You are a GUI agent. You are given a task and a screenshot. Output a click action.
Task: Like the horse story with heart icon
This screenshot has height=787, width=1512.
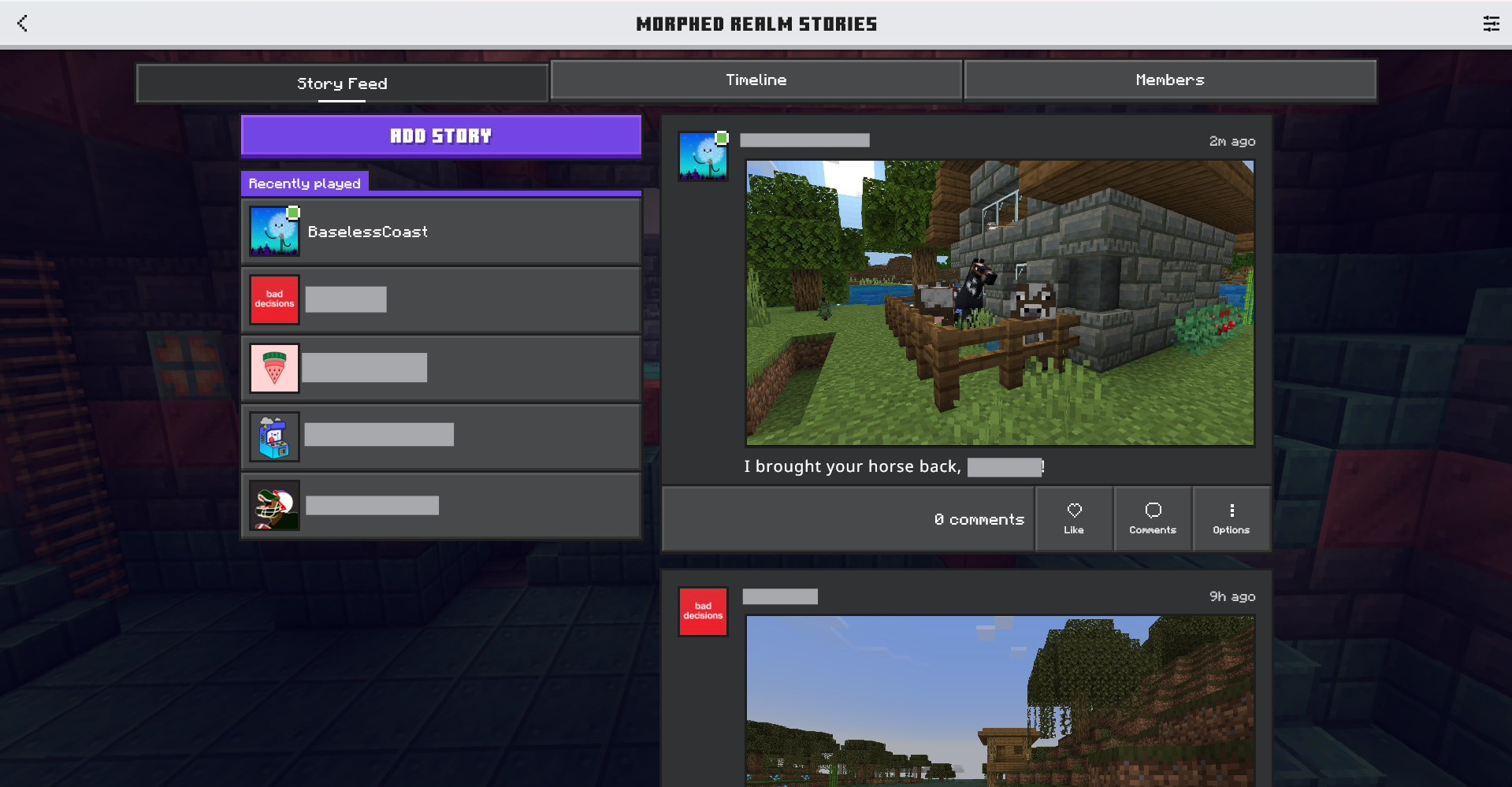click(x=1074, y=518)
